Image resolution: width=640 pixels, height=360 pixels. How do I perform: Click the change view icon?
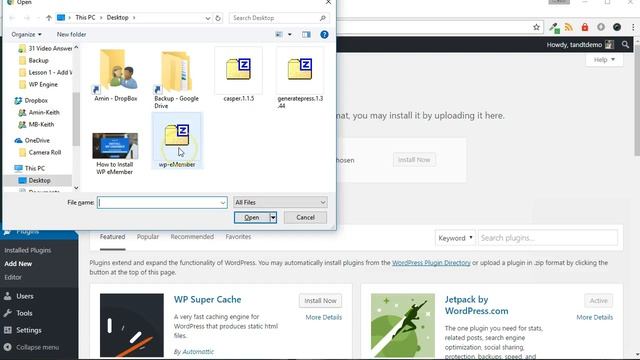point(279,35)
